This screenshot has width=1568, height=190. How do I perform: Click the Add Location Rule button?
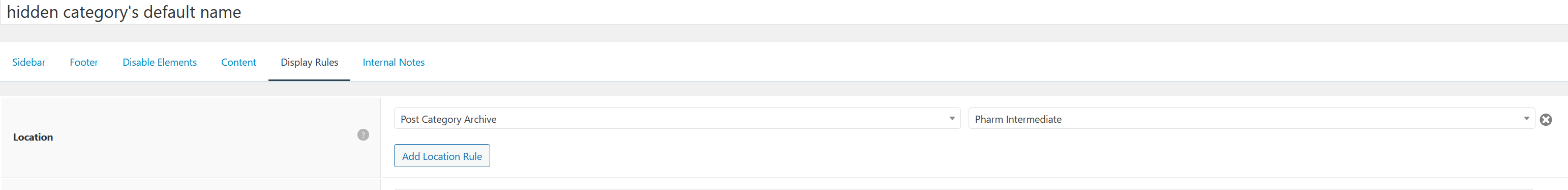[442, 156]
